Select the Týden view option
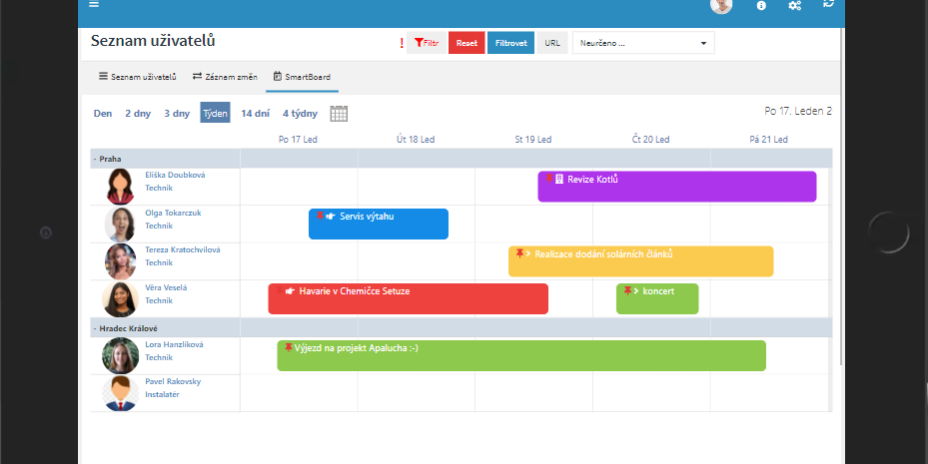The width and height of the screenshot is (928, 464). [215, 113]
